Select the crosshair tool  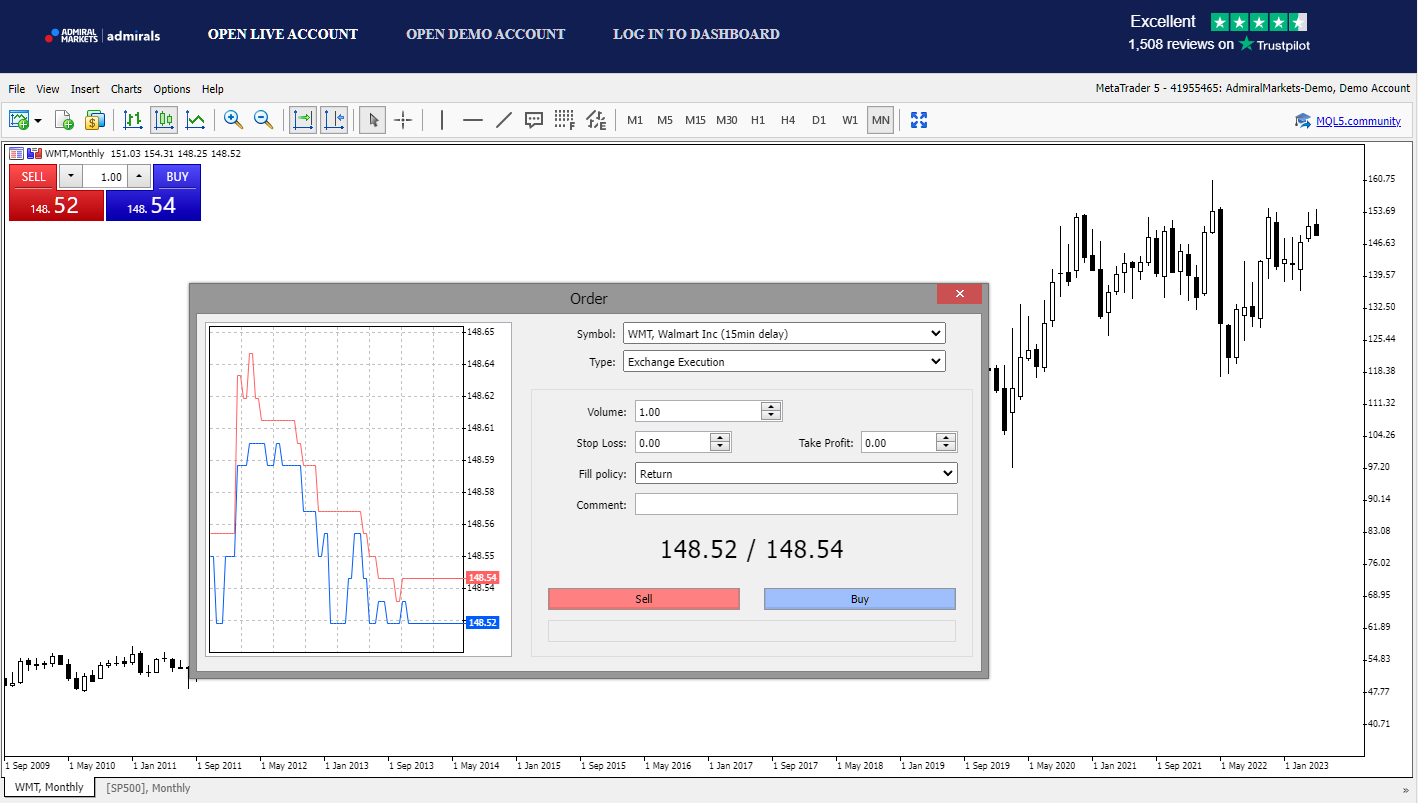(x=403, y=120)
